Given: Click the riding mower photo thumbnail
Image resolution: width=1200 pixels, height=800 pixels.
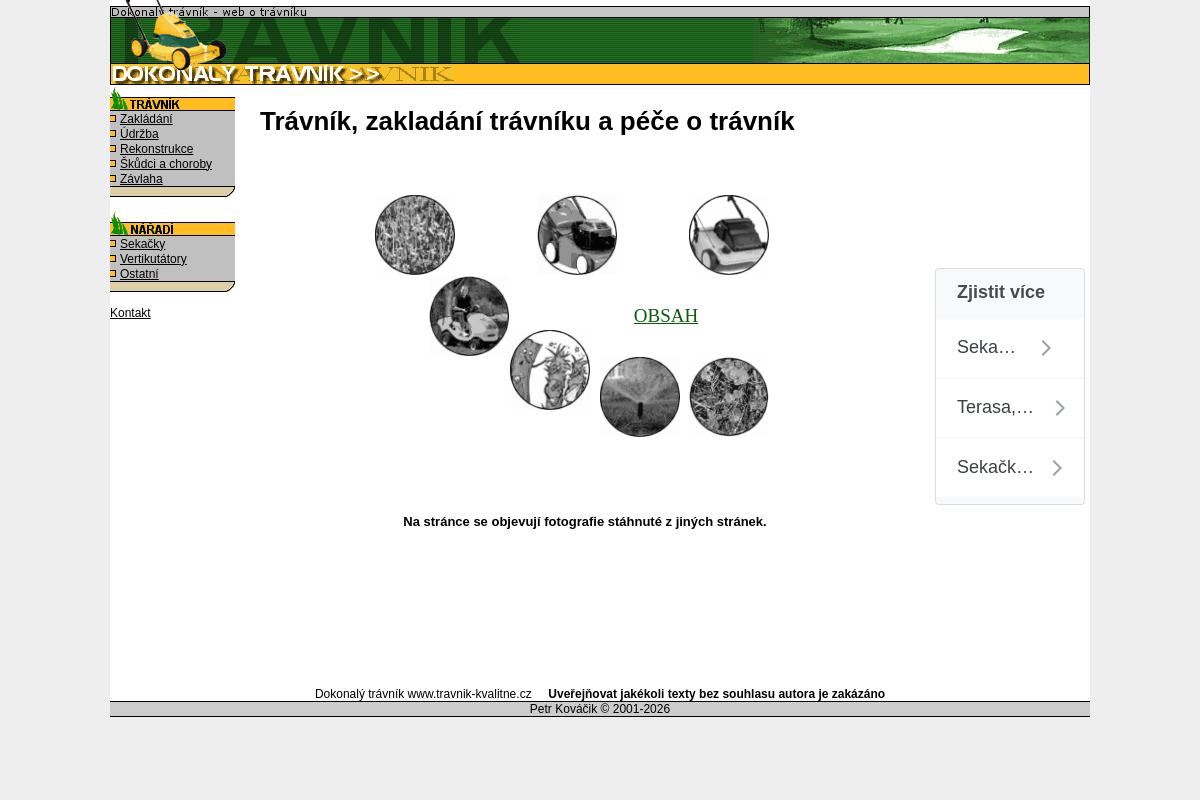Looking at the screenshot, I should [469, 316].
